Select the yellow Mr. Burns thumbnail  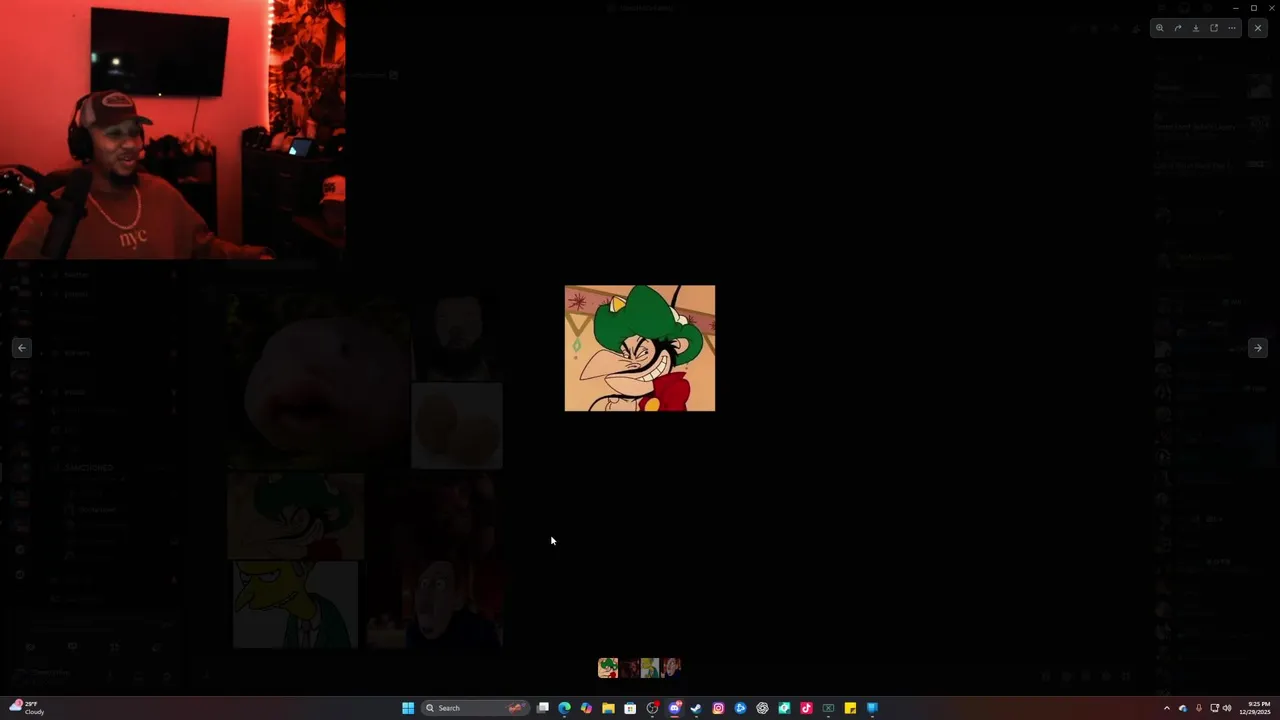tap(650, 668)
